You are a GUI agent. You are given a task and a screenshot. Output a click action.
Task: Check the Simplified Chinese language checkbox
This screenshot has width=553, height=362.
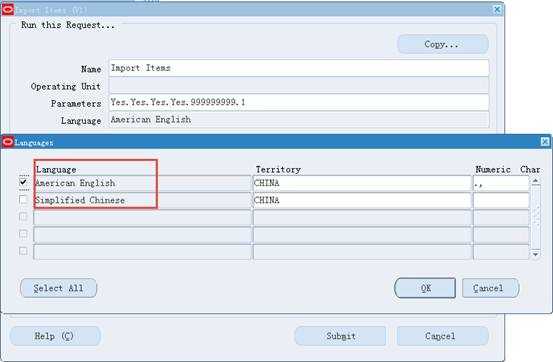click(23, 200)
